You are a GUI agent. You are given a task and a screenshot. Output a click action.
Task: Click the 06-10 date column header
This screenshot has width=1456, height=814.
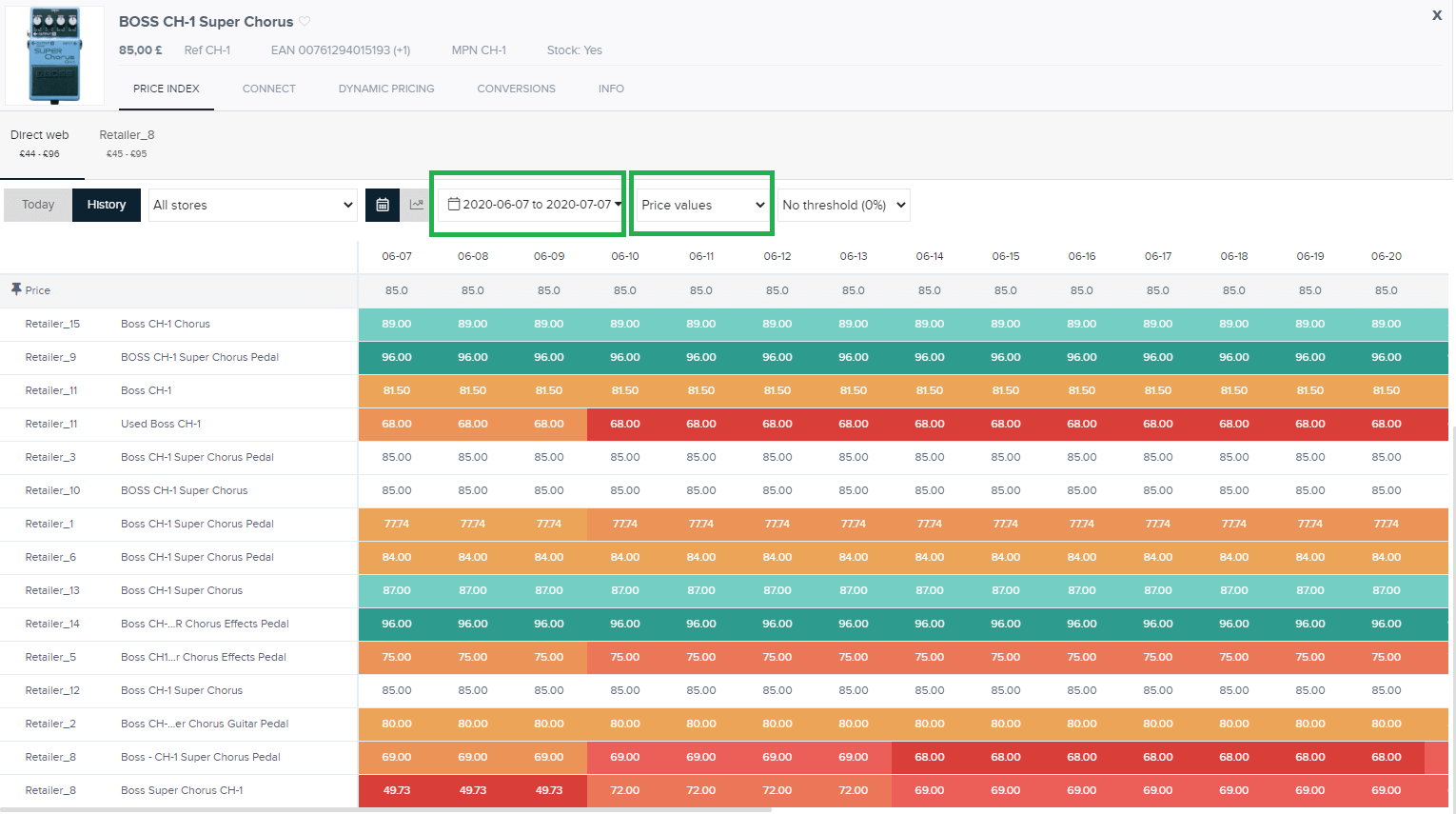(625, 256)
